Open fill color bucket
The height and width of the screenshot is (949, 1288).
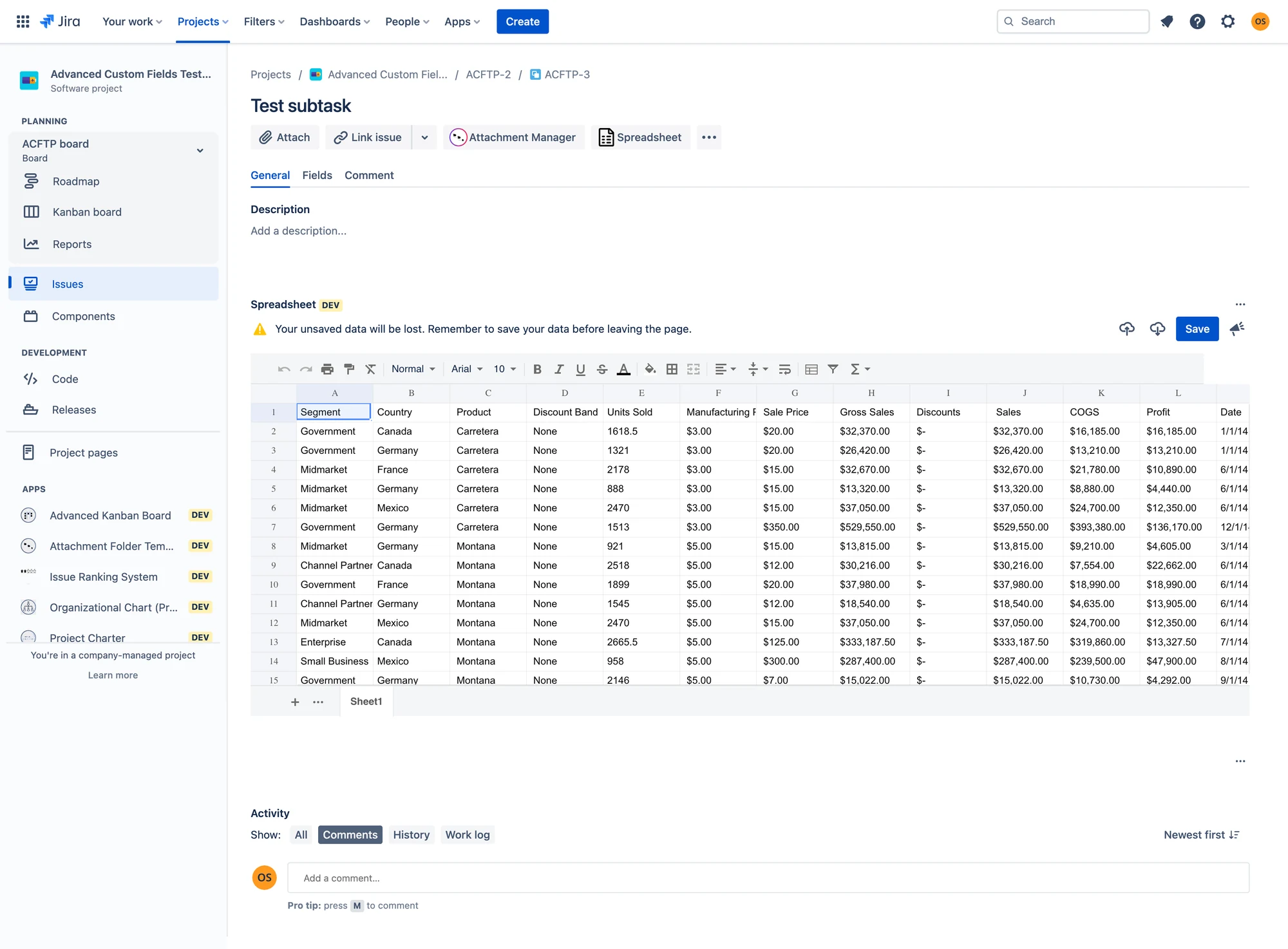point(650,369)
